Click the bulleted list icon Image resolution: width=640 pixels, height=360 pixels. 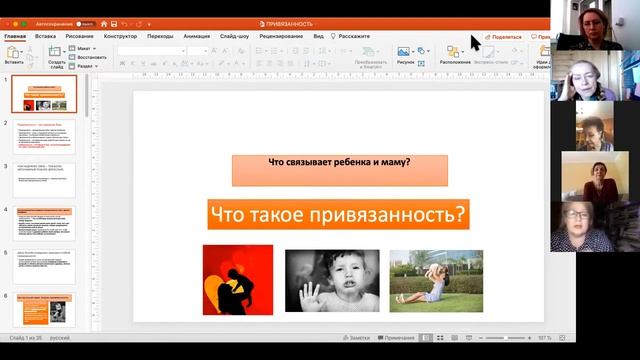[x=259, y=51]
